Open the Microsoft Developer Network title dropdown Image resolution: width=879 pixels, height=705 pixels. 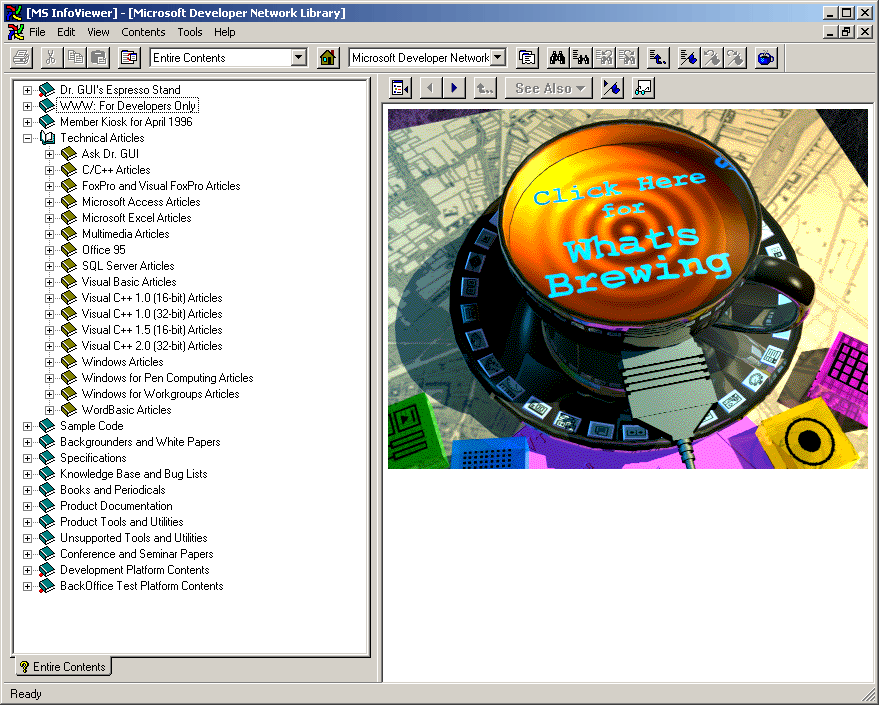point(498,57)
